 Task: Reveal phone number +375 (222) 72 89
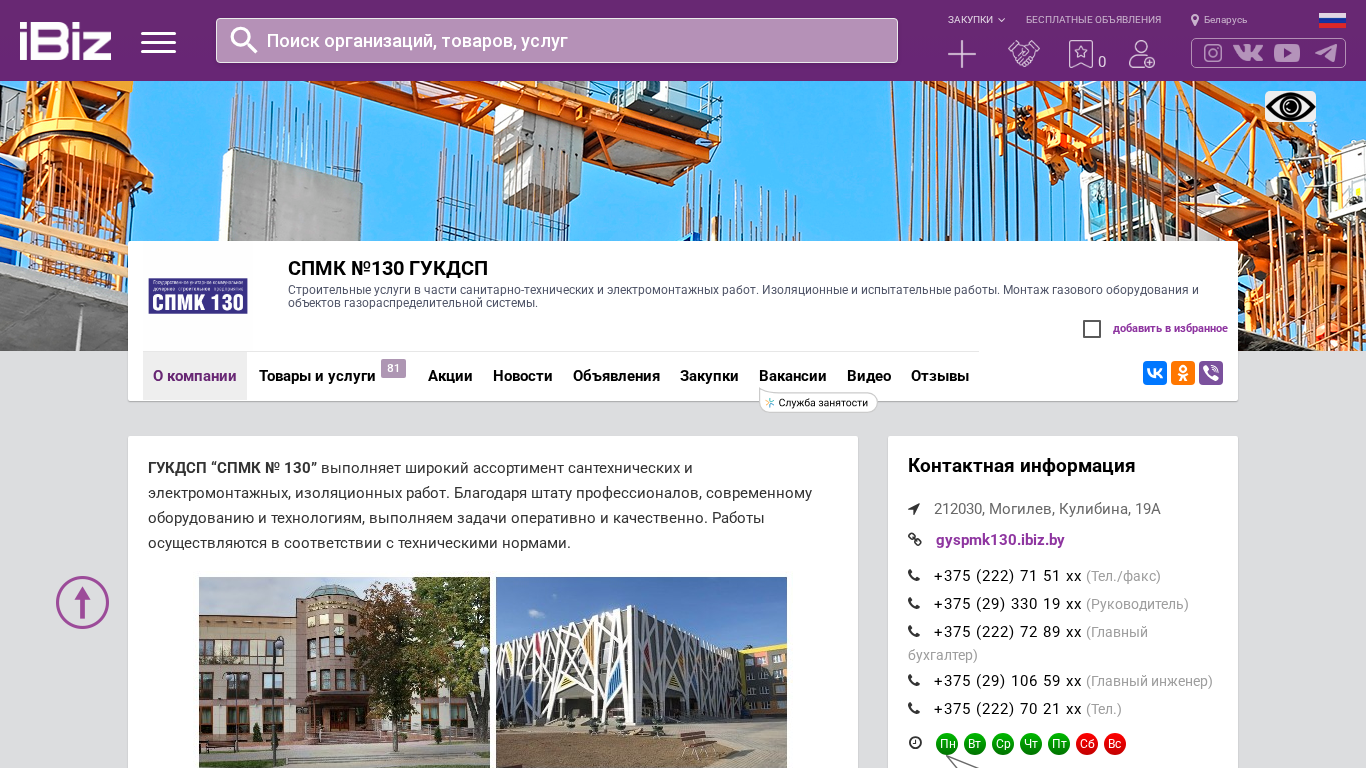[1008, 632]
